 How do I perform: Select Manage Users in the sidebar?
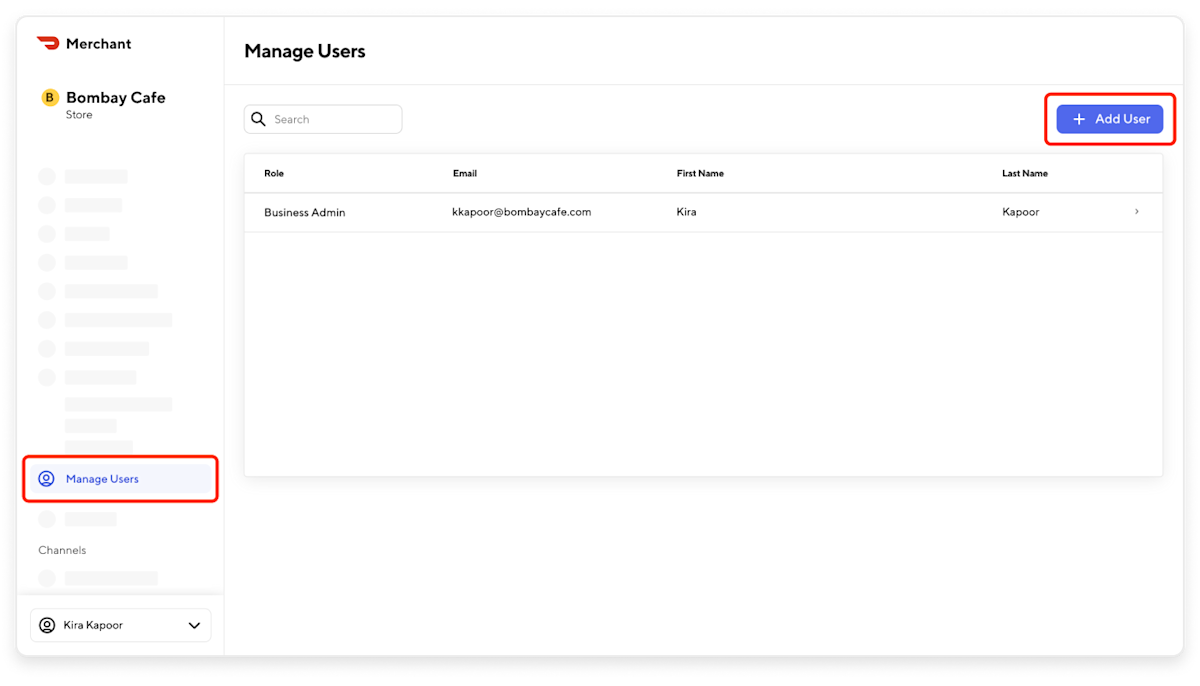[x=102, y=478]
